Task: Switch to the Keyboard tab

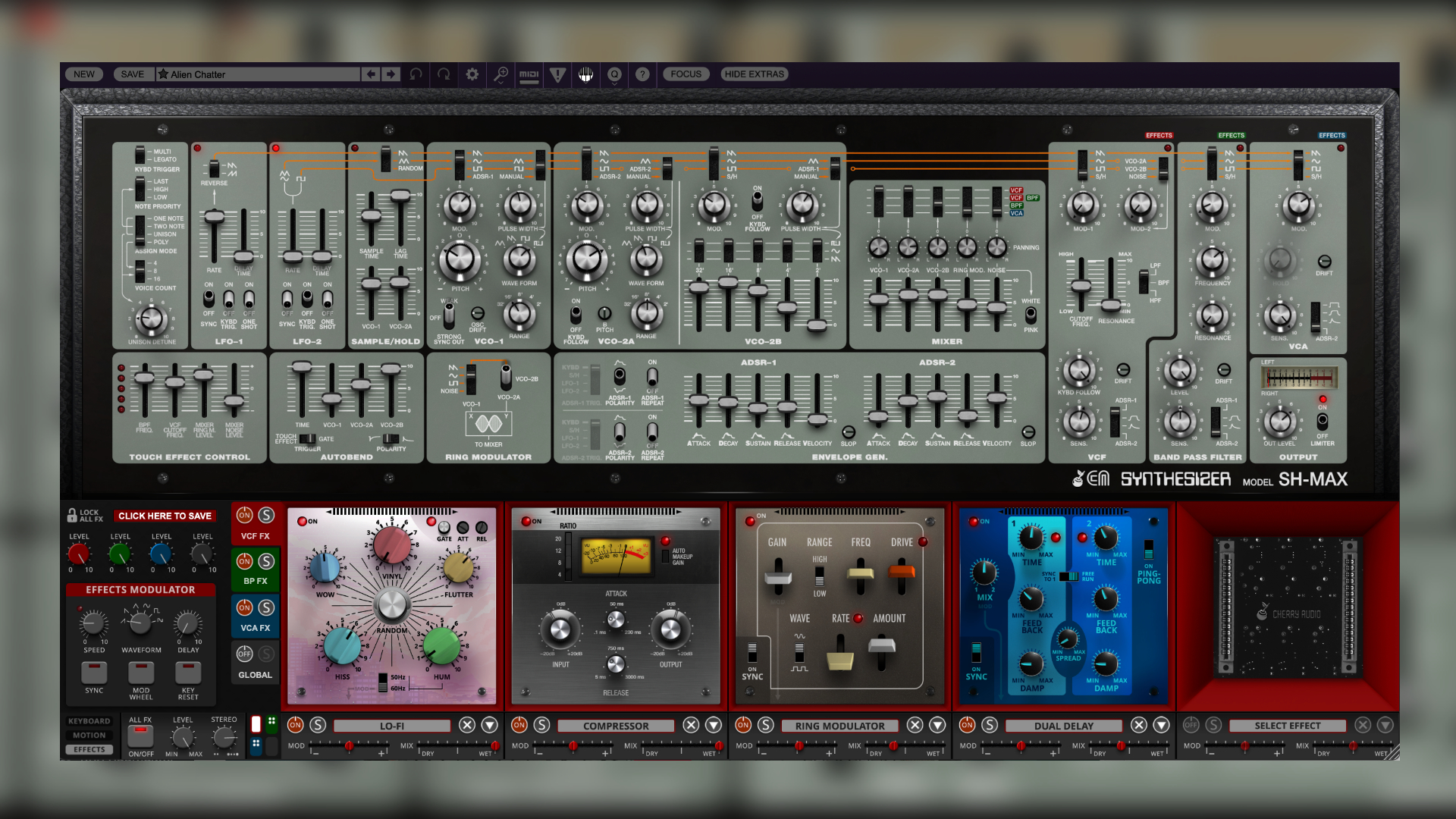Action: click(89, 721)
